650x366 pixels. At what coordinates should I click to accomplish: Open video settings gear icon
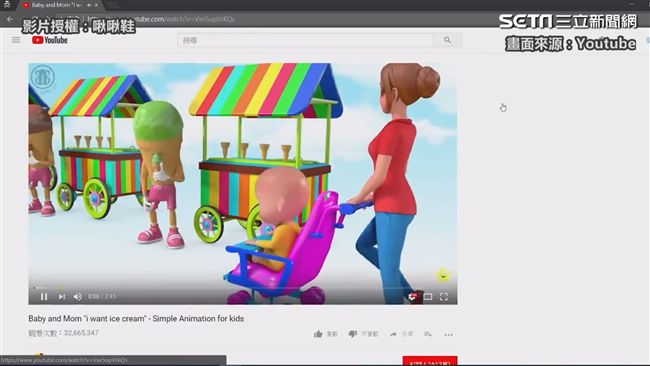[412, 296]
